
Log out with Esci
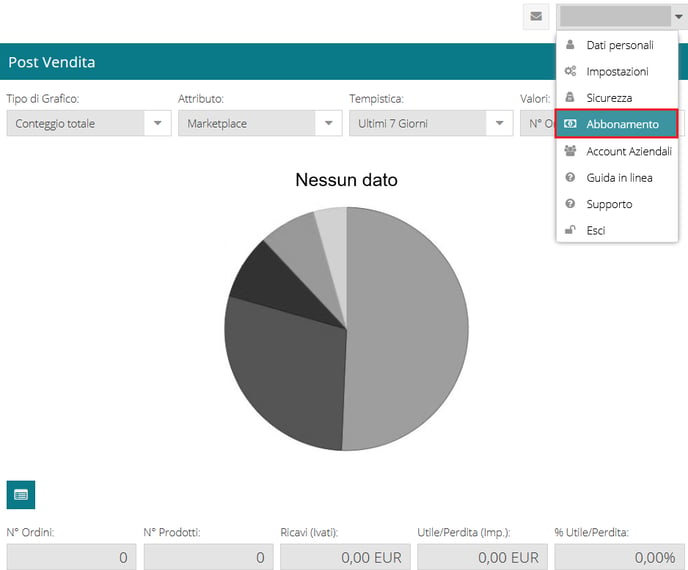pos(617,230)
